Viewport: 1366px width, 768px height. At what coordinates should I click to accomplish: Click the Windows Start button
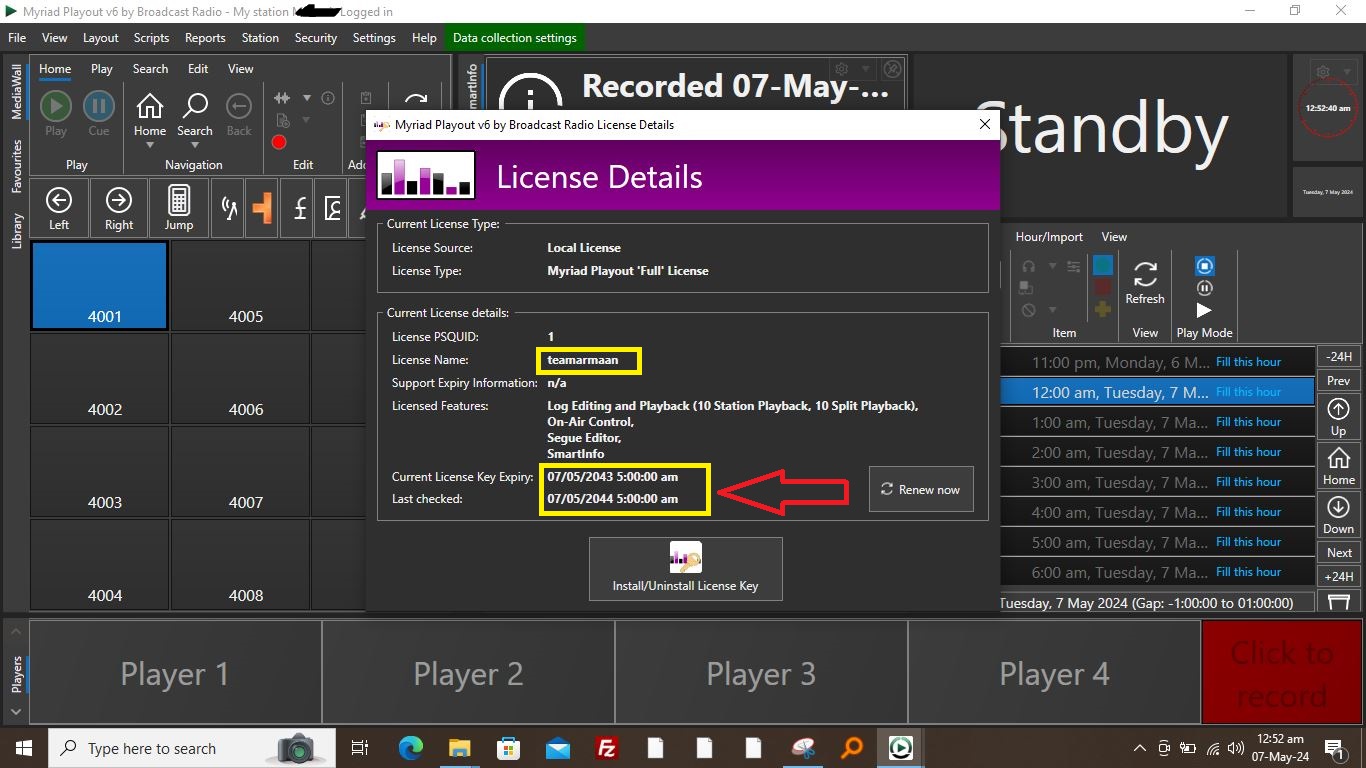click(x=24, y=748)
